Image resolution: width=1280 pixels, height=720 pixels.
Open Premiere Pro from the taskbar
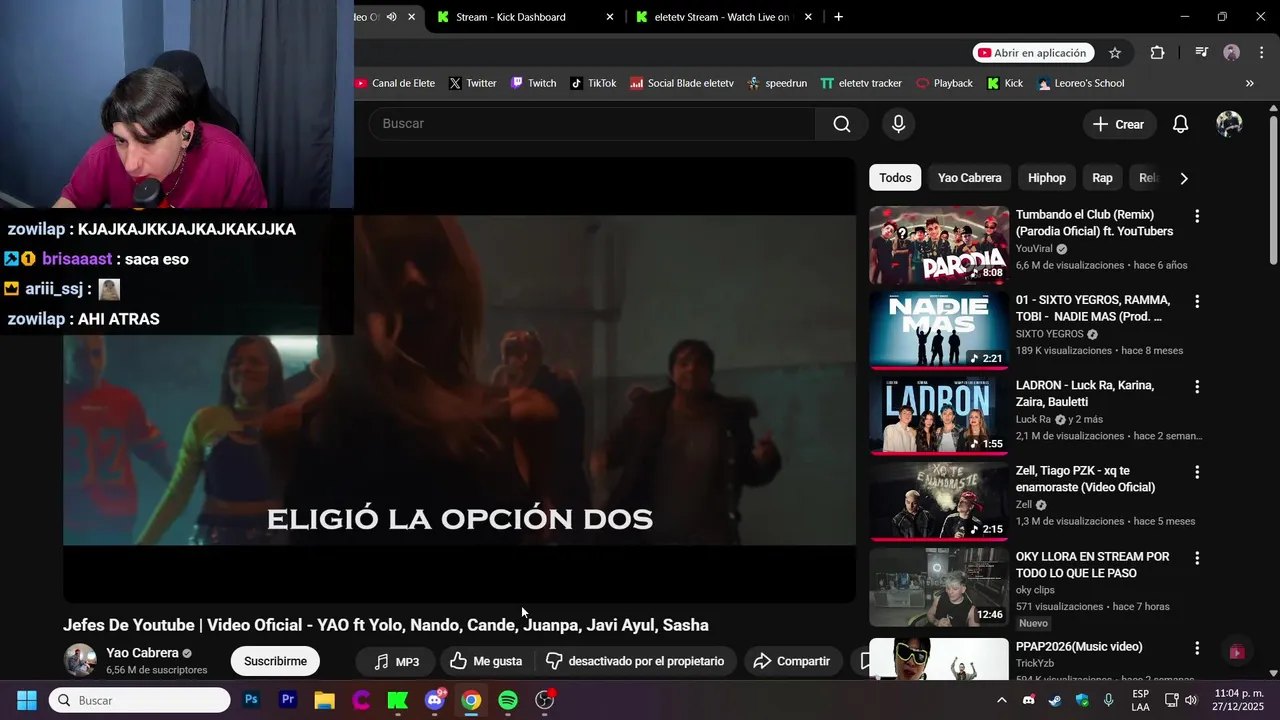point(288,700)
